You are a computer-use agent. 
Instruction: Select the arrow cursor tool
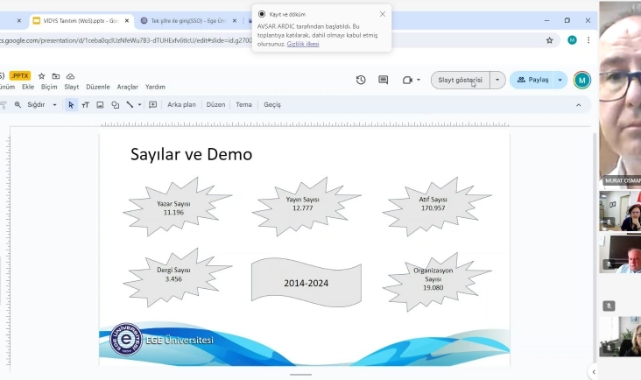coord(71,105)
